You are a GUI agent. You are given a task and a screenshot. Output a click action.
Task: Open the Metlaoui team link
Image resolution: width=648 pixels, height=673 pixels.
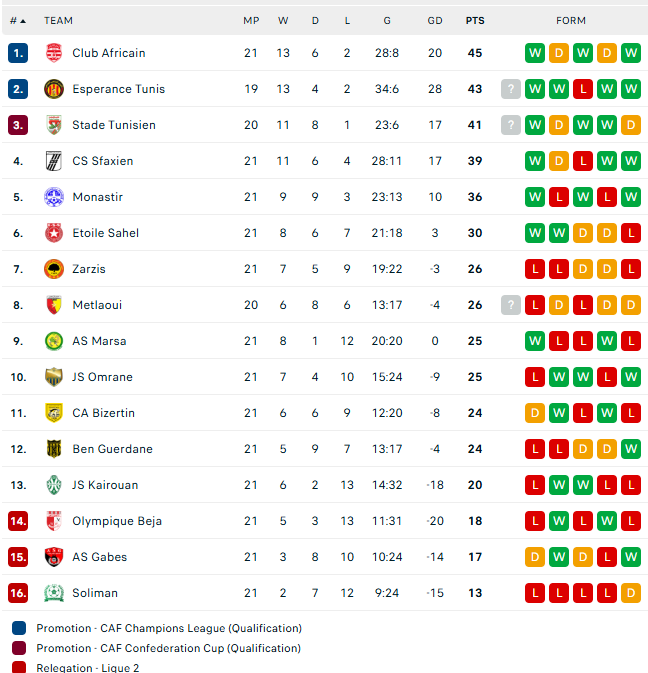coord(97,305)
